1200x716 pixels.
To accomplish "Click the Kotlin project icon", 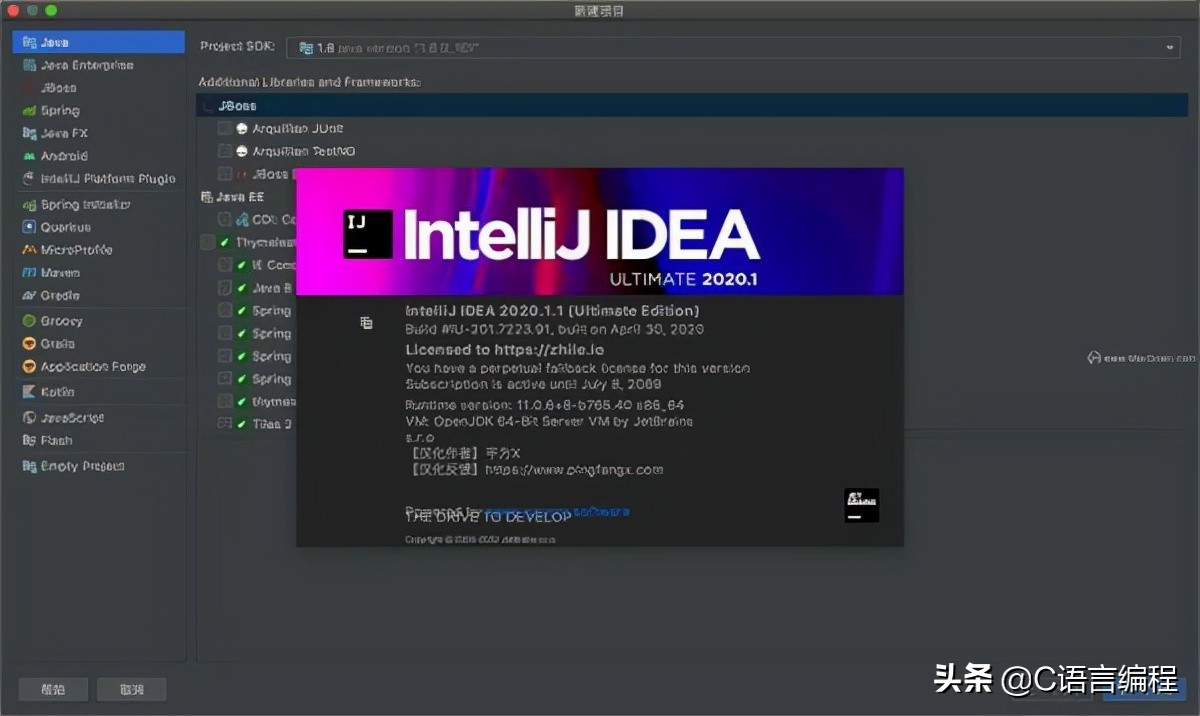I will tap(29, 392).
